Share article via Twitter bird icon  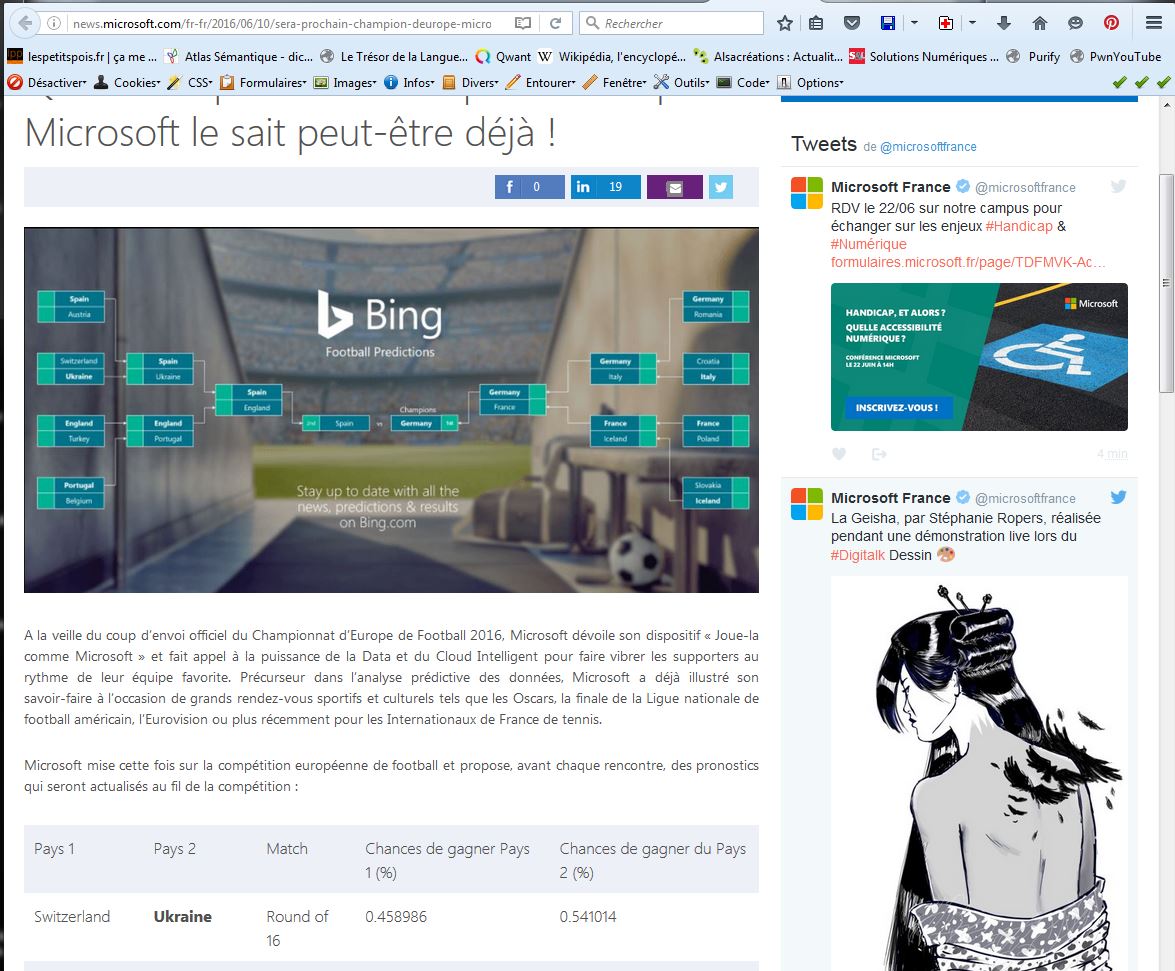721,187
